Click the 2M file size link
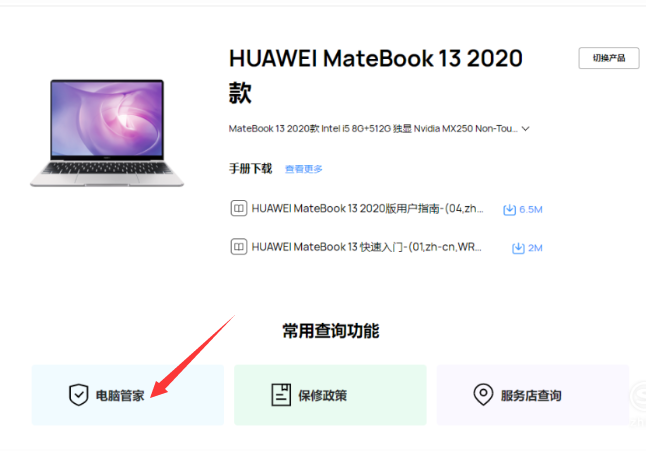The height and width of the screenshot is (451, 646). [535, 248]
